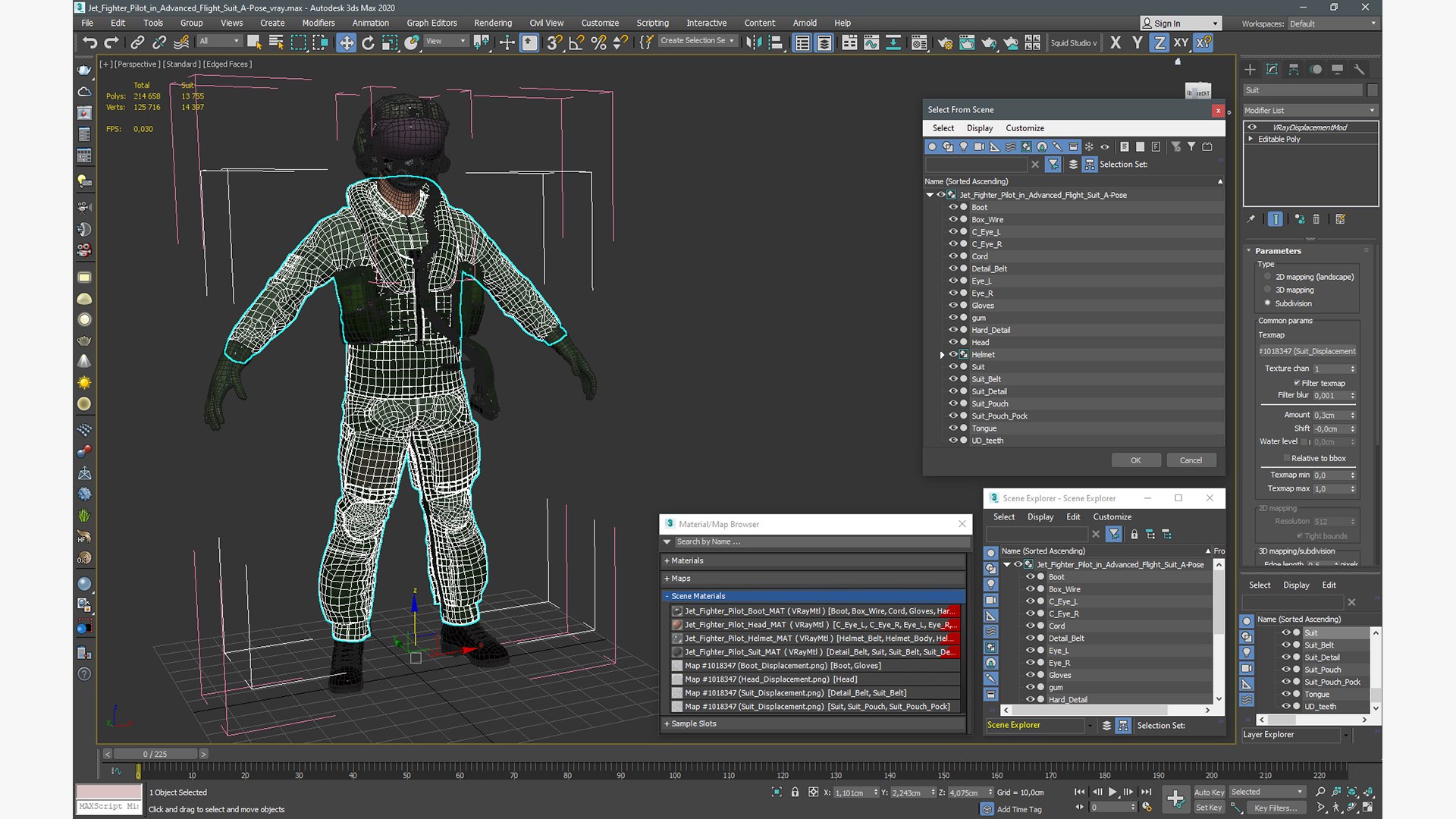Screen dimensions: 1456x819
Task: Open Edit menu in Scene Explorer window
Action: (x=1073, y=516)
